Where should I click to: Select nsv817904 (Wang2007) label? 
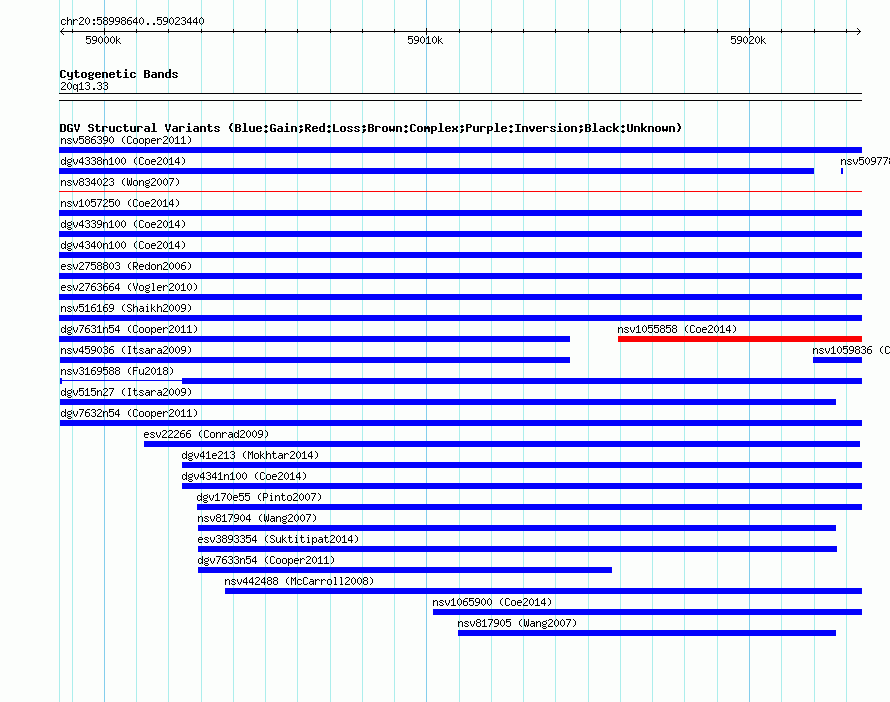(257, 518)
